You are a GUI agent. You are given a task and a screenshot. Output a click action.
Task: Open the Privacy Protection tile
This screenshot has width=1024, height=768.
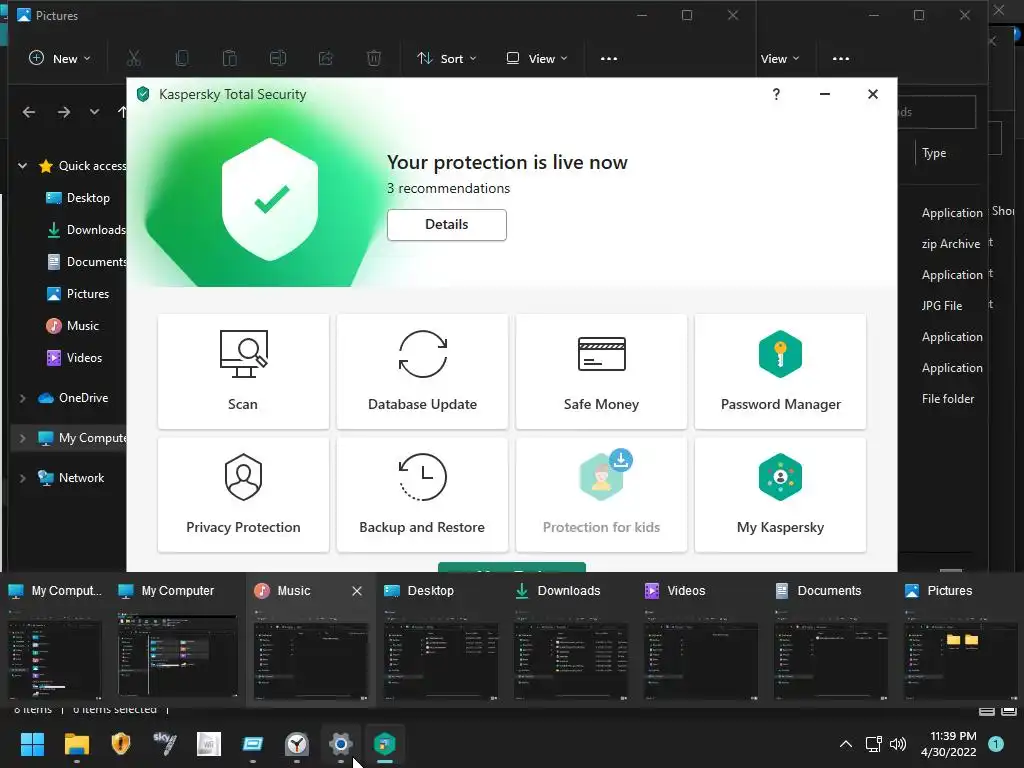click(x=243, y=494)
